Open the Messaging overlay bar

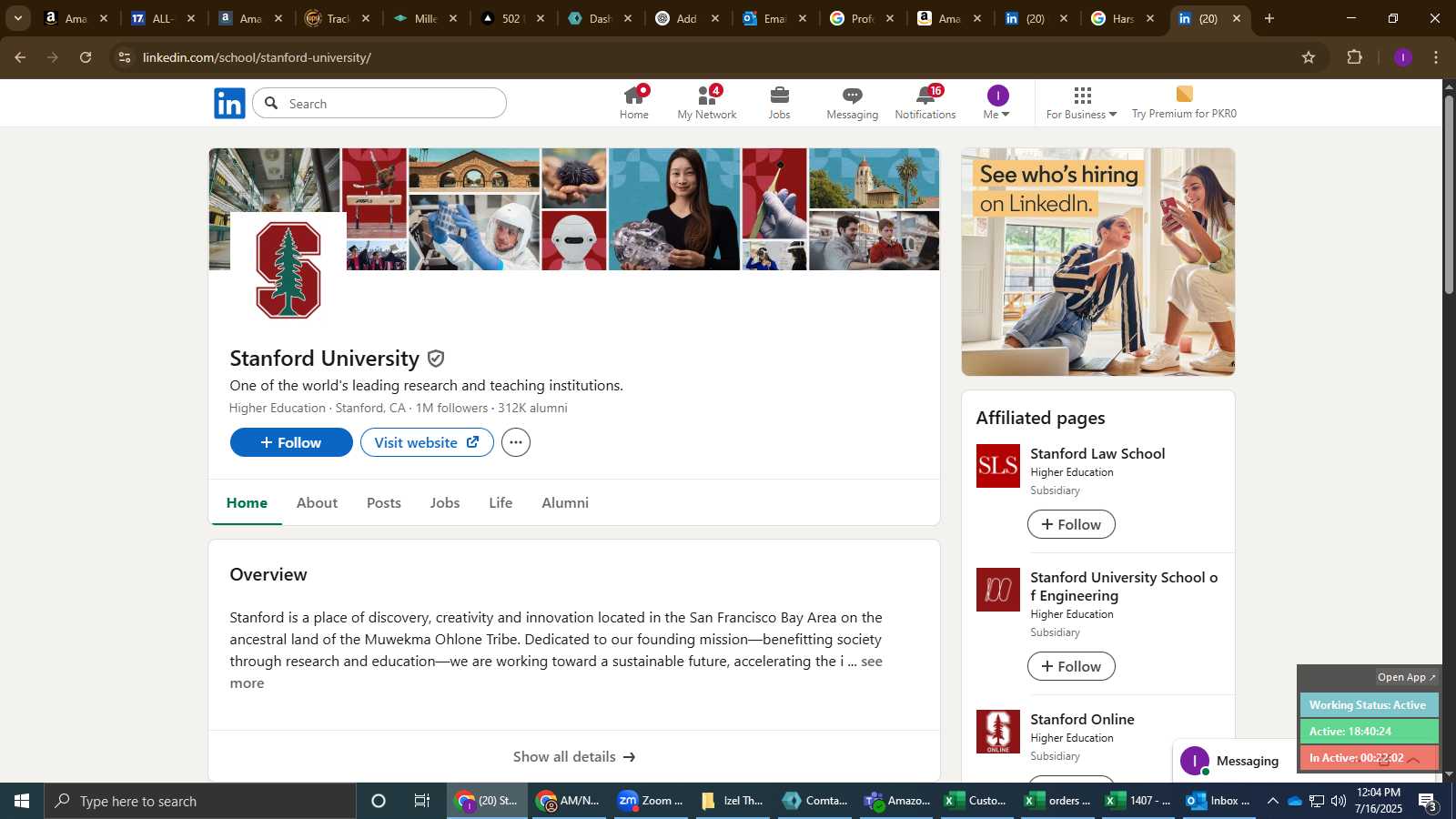1235,761
